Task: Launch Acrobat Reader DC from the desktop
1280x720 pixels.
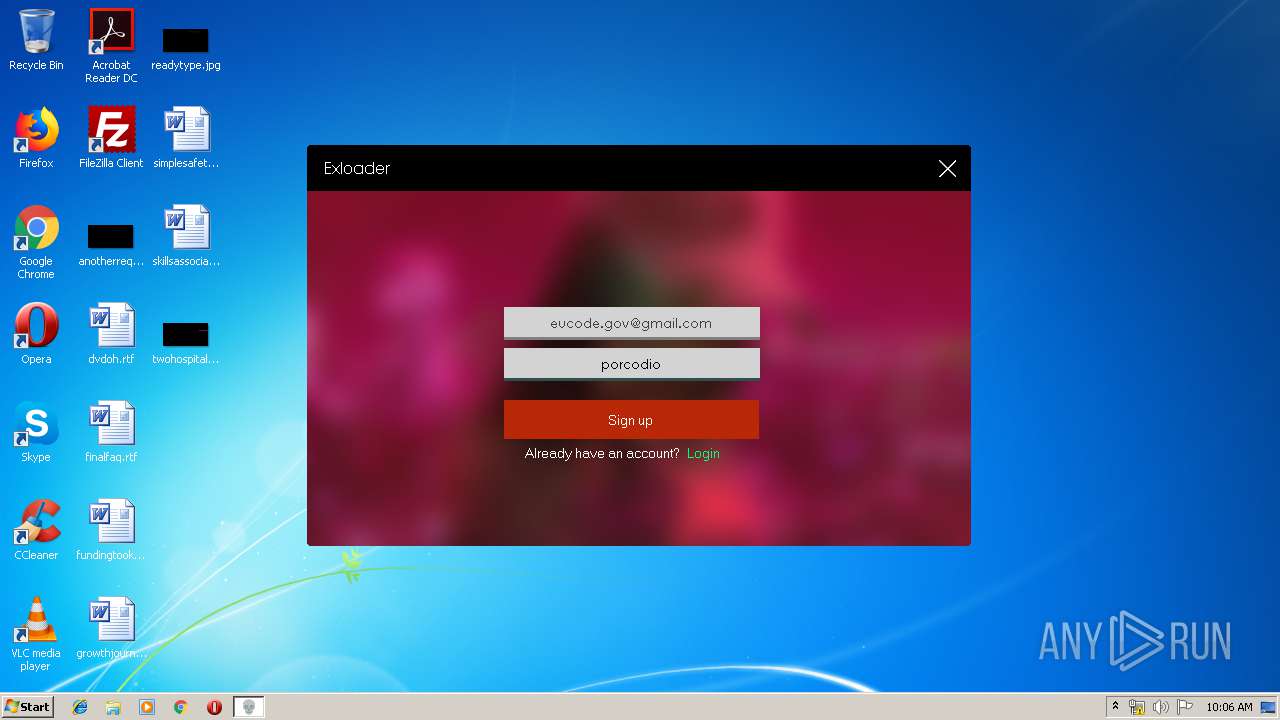Action: (x=111, y=46)
